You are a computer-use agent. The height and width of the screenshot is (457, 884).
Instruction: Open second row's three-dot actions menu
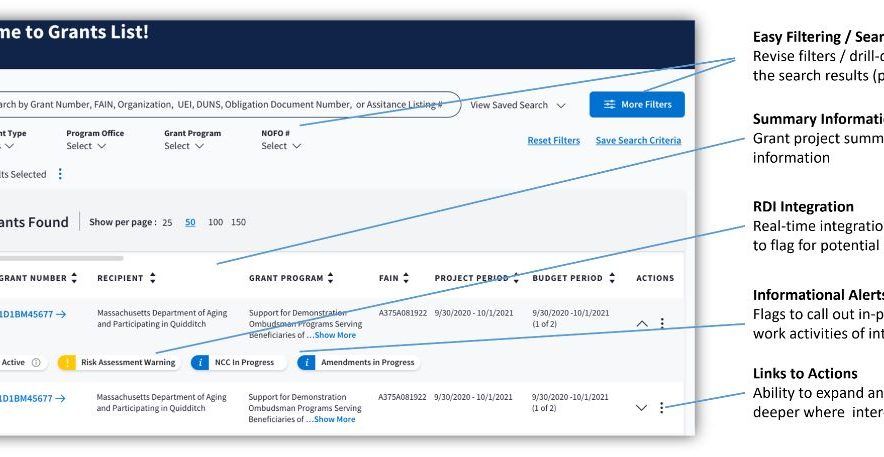(662, 407)
